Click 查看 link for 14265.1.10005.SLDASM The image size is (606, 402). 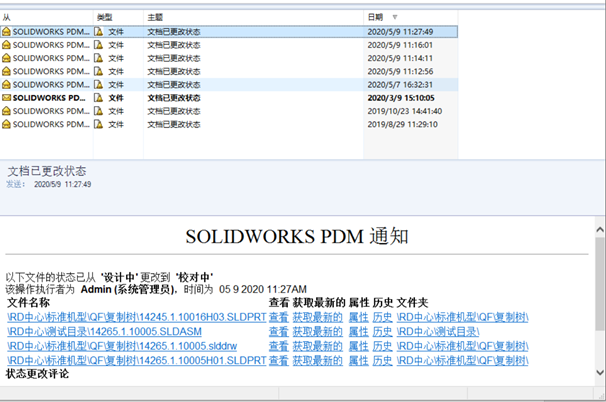click(x=279, y=332)
